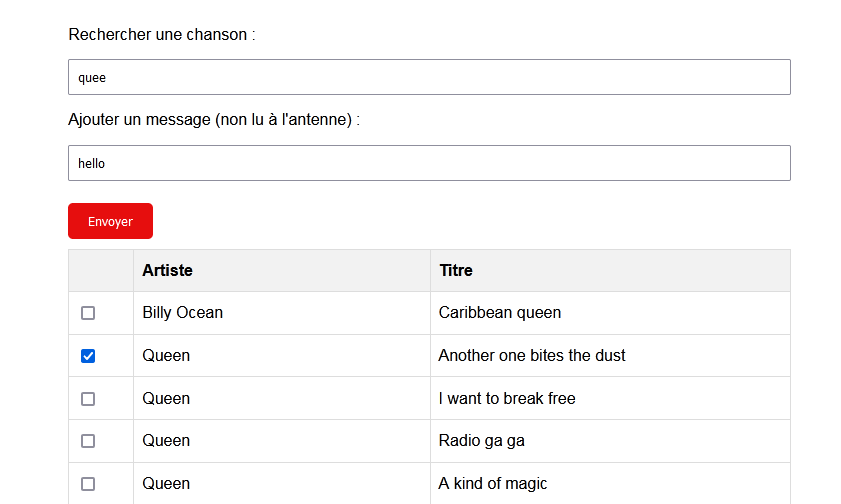Click the Artiste column header
Screen dimensions: 841x504
click(168, 270)
